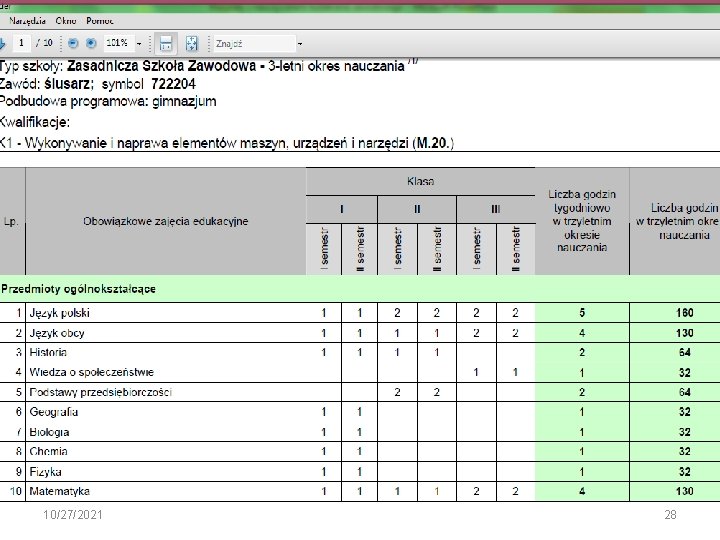The height and width of the screenshot is (540, 720).
Task: Click the 'Klasa' table header
Action: (x=420, y=181)
